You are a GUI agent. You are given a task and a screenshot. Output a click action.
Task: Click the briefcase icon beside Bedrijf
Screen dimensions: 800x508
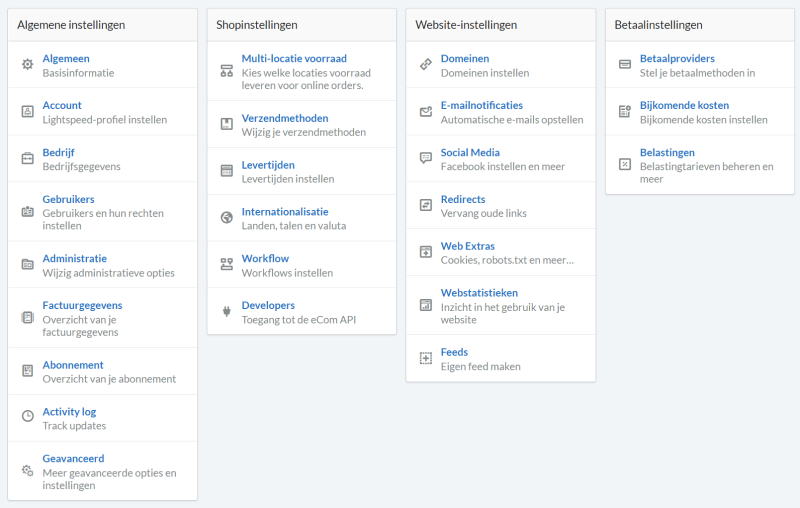[28, 159]
